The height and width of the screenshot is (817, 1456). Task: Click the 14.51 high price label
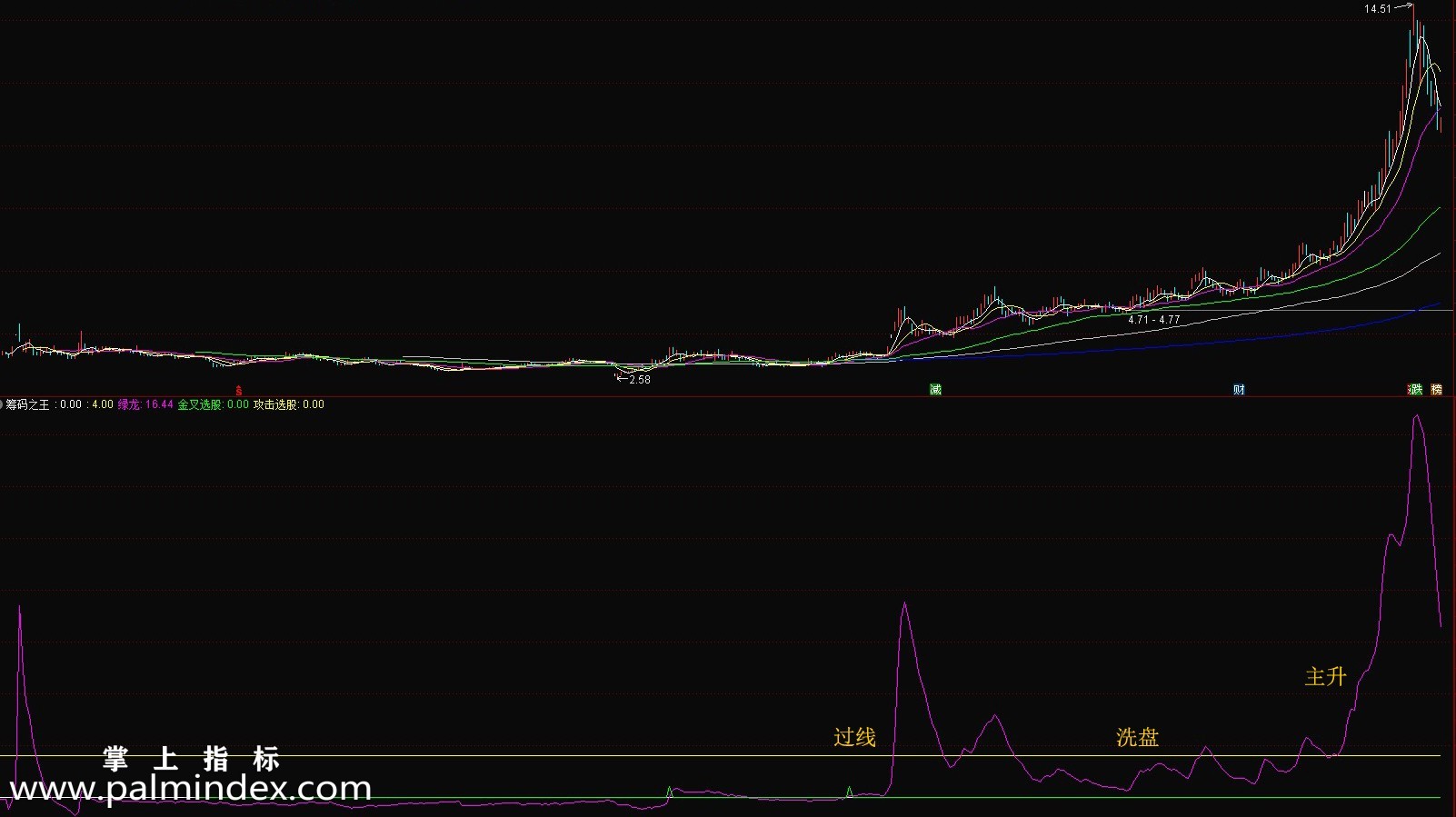click(1377, 9)
